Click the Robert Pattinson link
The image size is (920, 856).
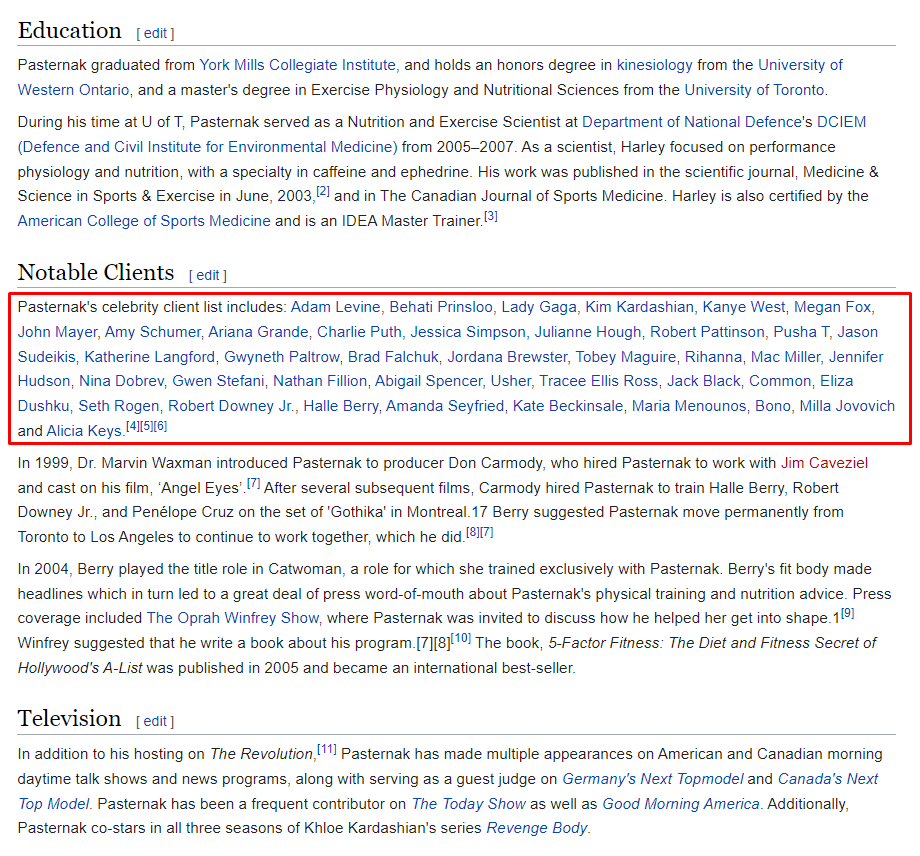[707, 331]
